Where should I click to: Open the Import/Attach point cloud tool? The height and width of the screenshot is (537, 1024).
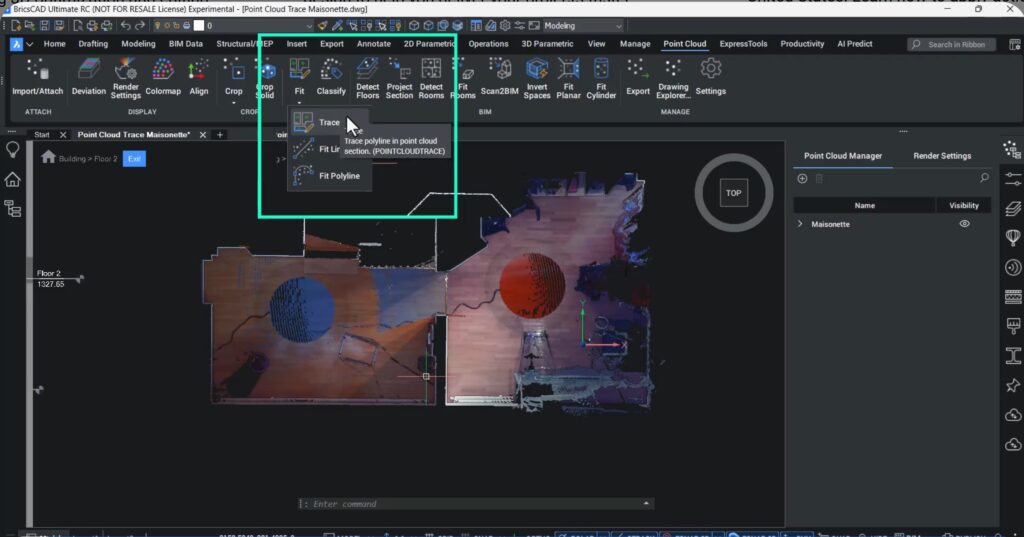click(37, 78)
